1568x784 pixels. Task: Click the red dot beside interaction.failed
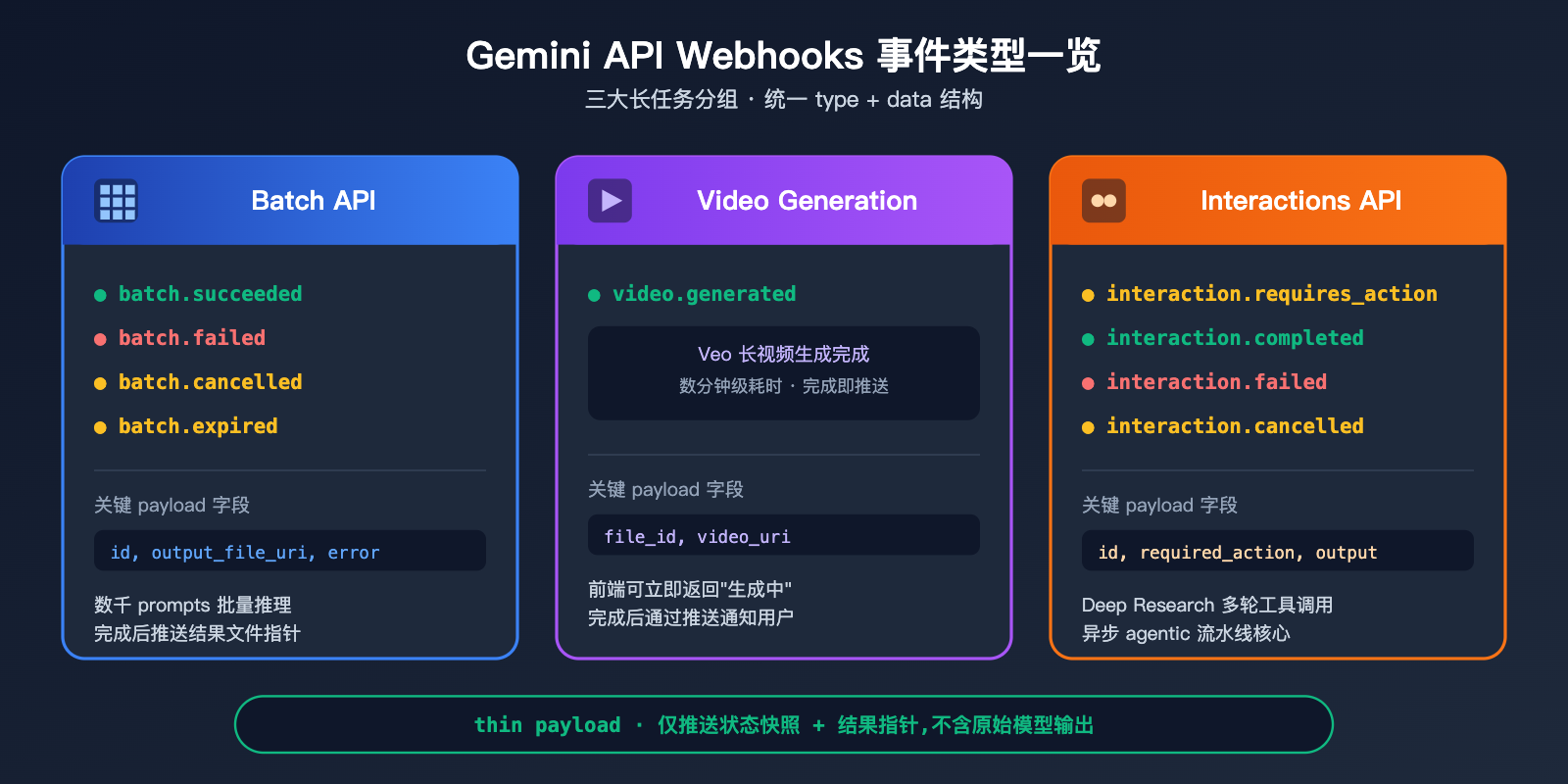[1088, 383]
